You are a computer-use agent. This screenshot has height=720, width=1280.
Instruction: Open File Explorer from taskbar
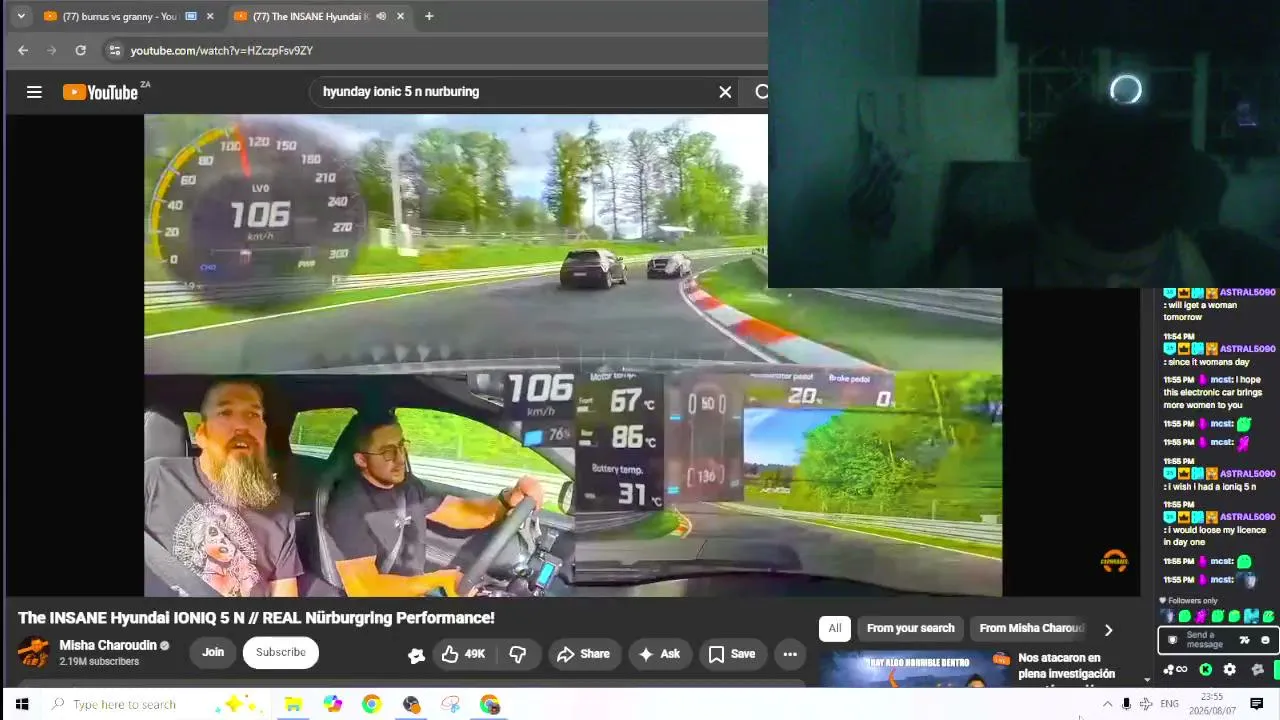(x=293, y=704)
